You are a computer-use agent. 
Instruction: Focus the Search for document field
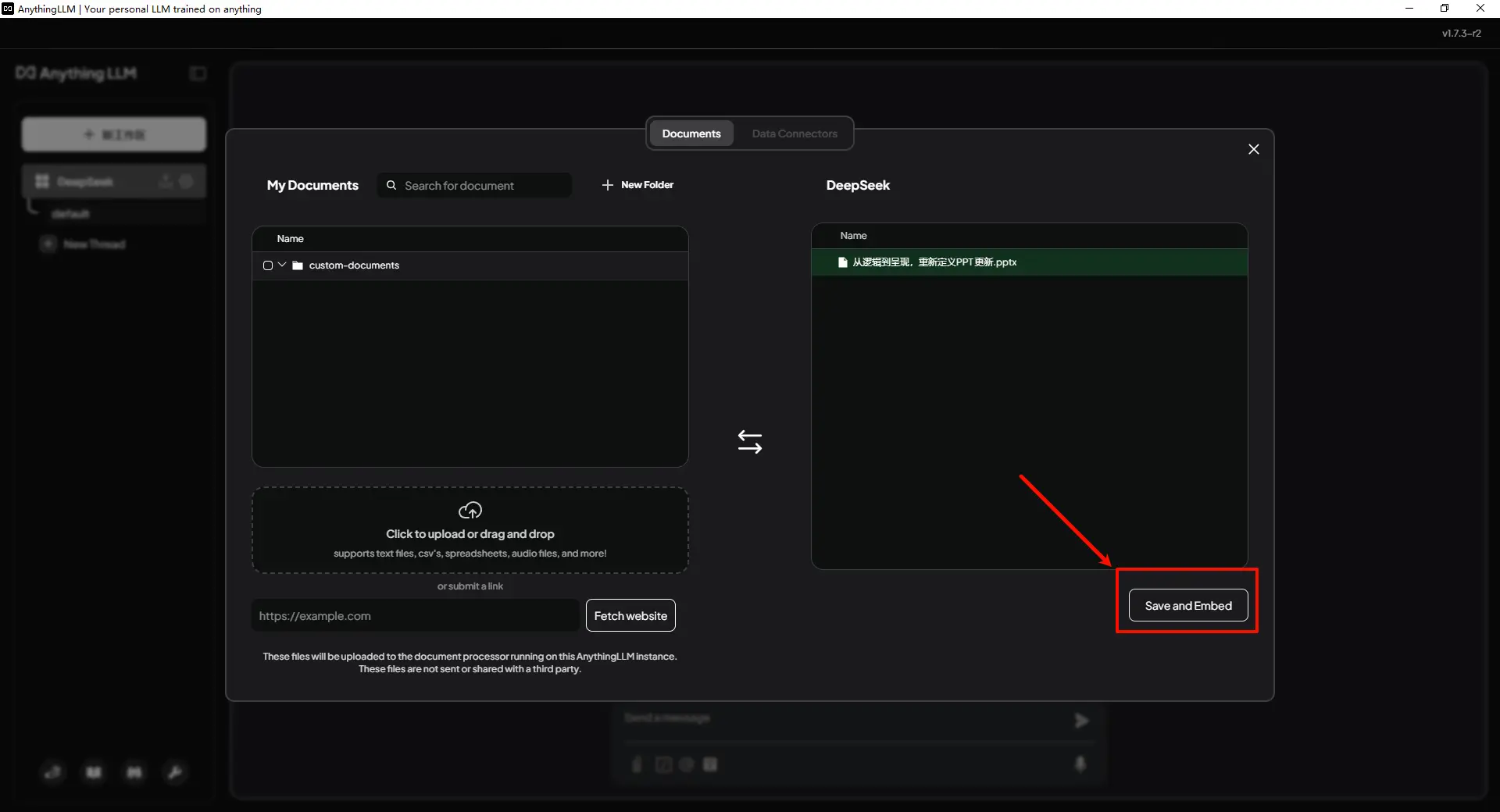click(x=475, y=185)
